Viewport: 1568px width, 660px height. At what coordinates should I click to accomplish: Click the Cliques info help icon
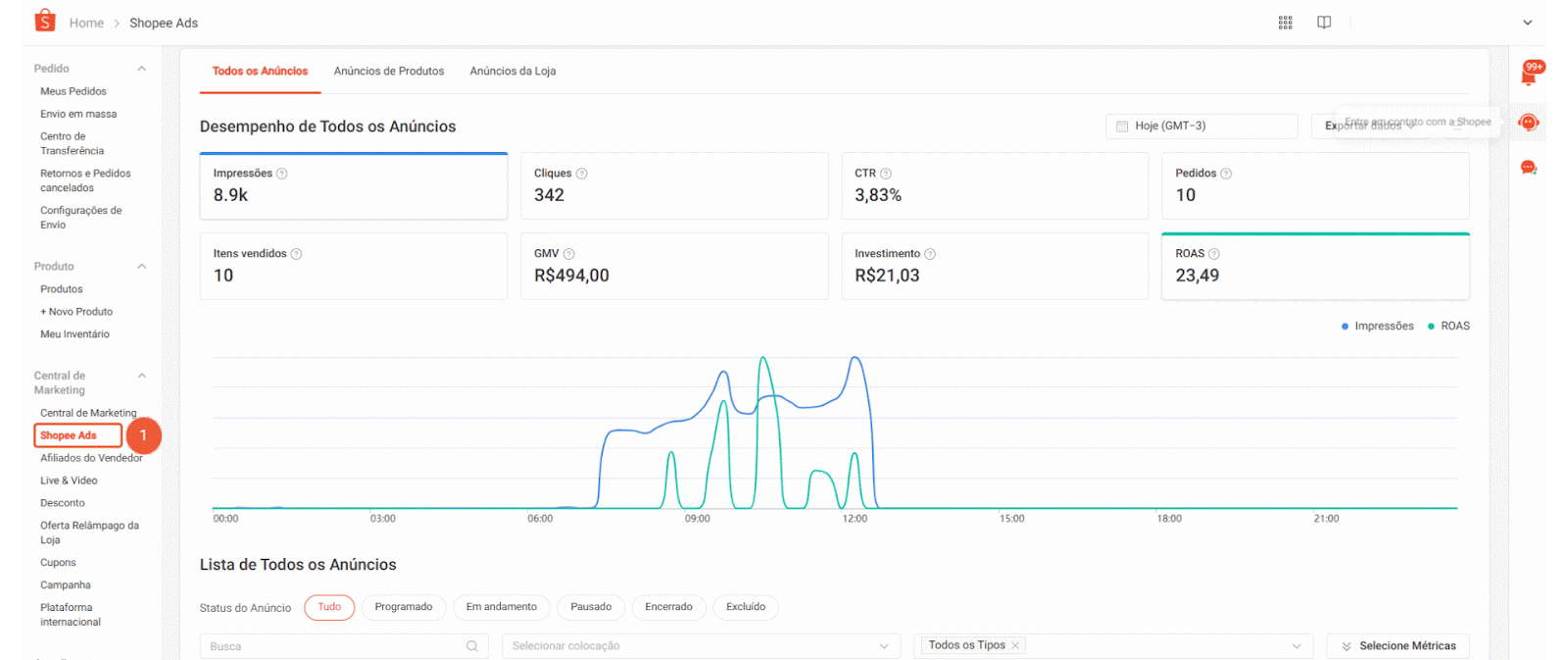[x=581, y=174]
